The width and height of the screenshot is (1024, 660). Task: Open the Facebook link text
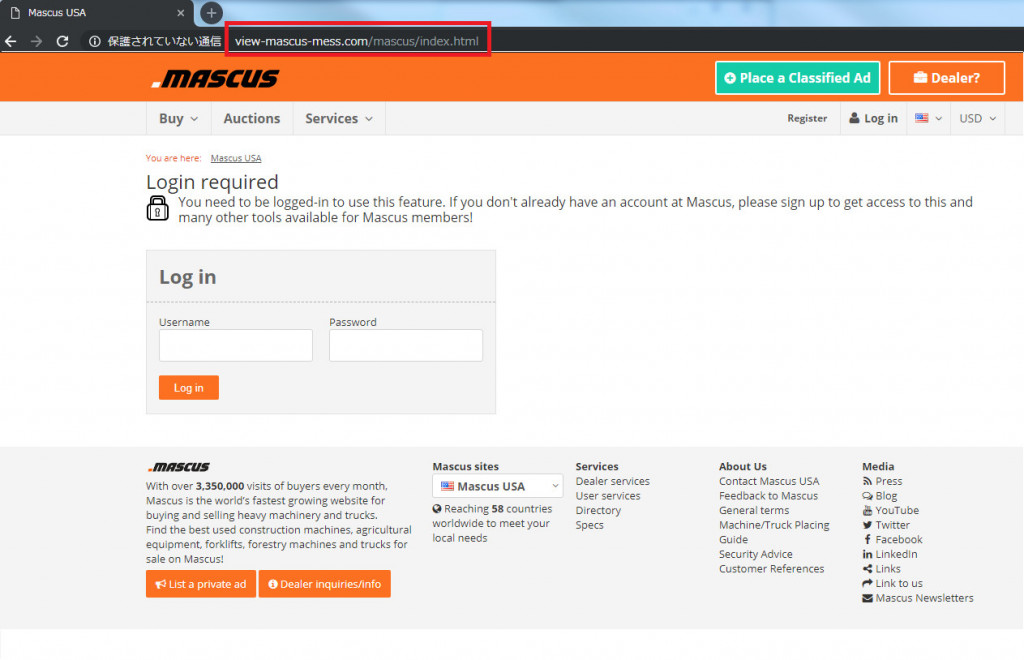point(899,540)
